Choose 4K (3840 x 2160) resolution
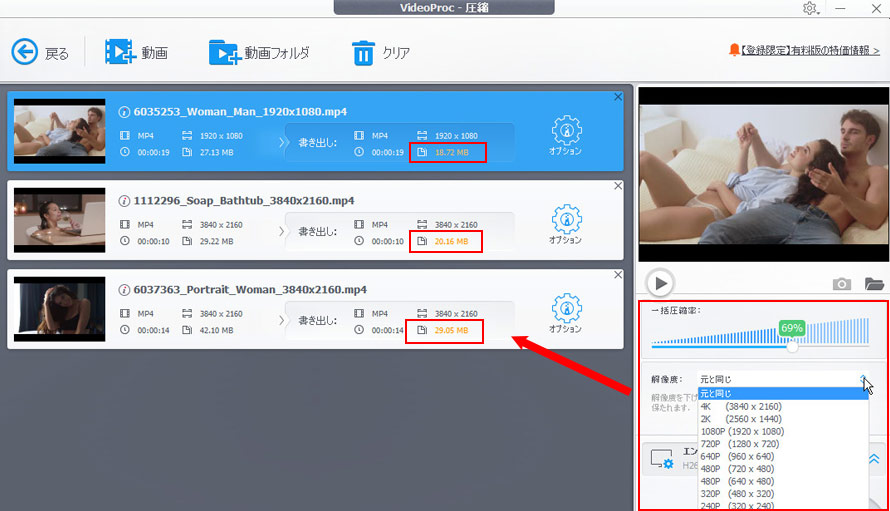The height and width of the screenshot is (511, 890). point(783,407)
